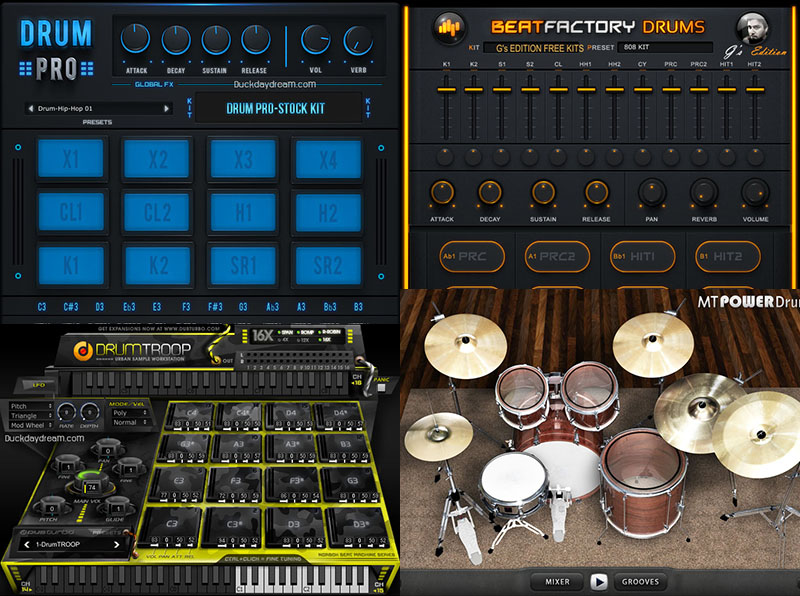Trigger the Beatfactory PRC pad
Image resolution: width=800 pixels, height=596 pixels.
[472, 256]
